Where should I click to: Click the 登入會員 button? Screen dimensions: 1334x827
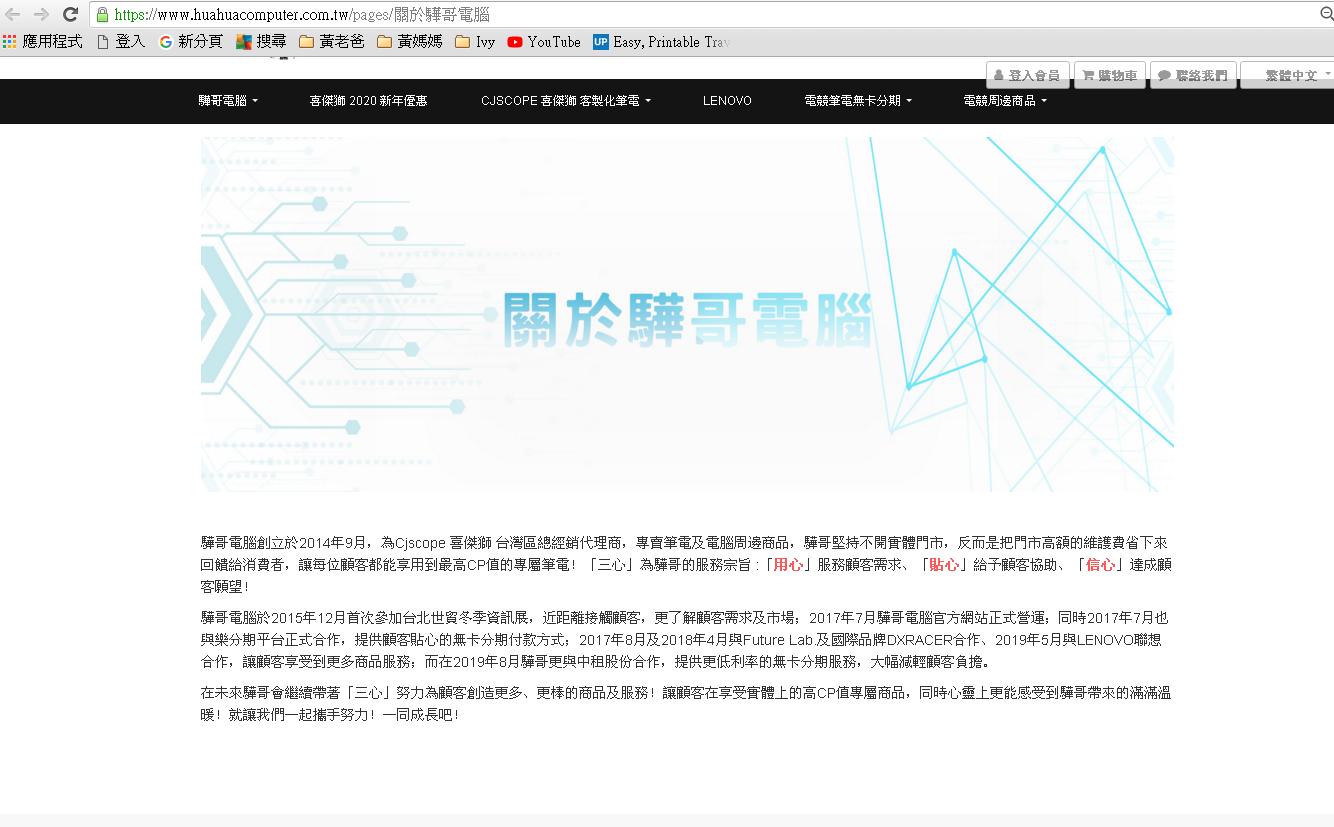pyautogui.click(x=1028, y=76)
